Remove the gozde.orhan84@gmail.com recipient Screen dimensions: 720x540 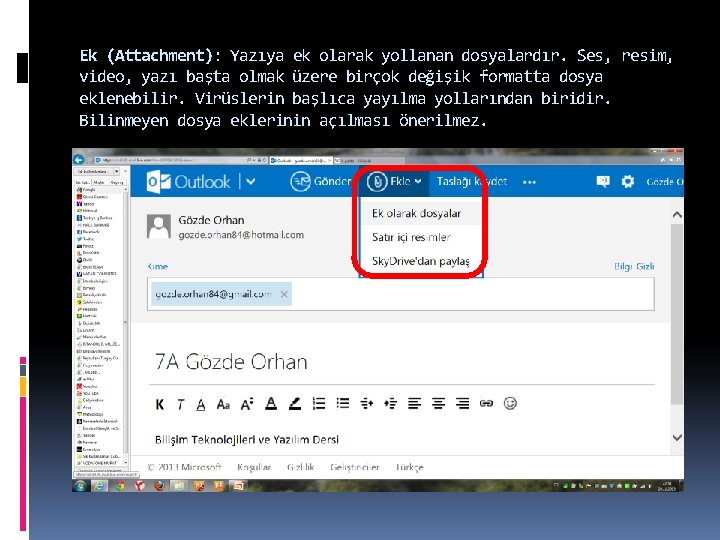tap(284, 294)
